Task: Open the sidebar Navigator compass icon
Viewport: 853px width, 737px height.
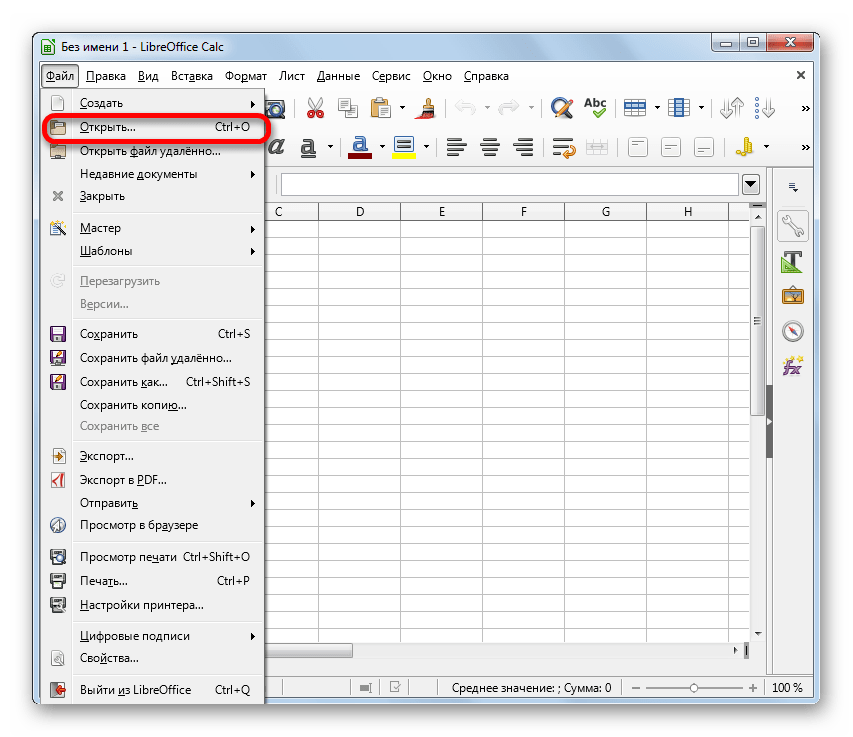Action: (793, 331)
